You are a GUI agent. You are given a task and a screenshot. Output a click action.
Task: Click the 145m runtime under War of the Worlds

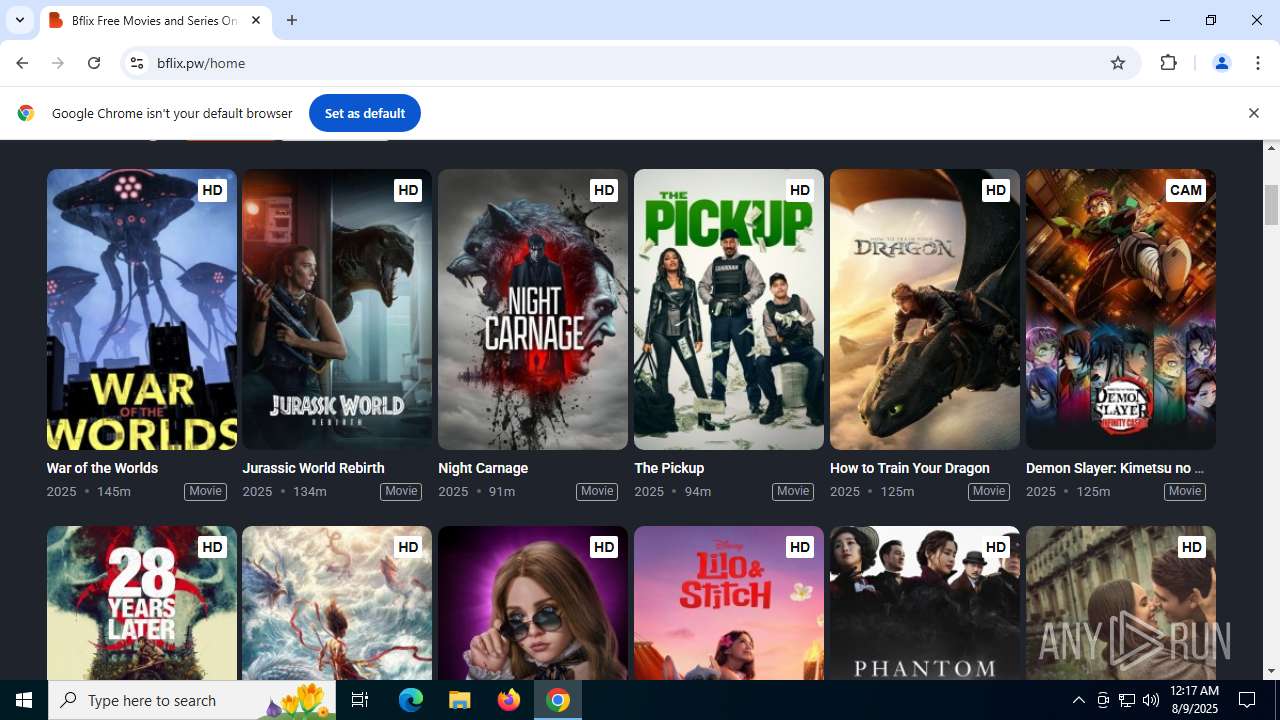pos(114,491)
